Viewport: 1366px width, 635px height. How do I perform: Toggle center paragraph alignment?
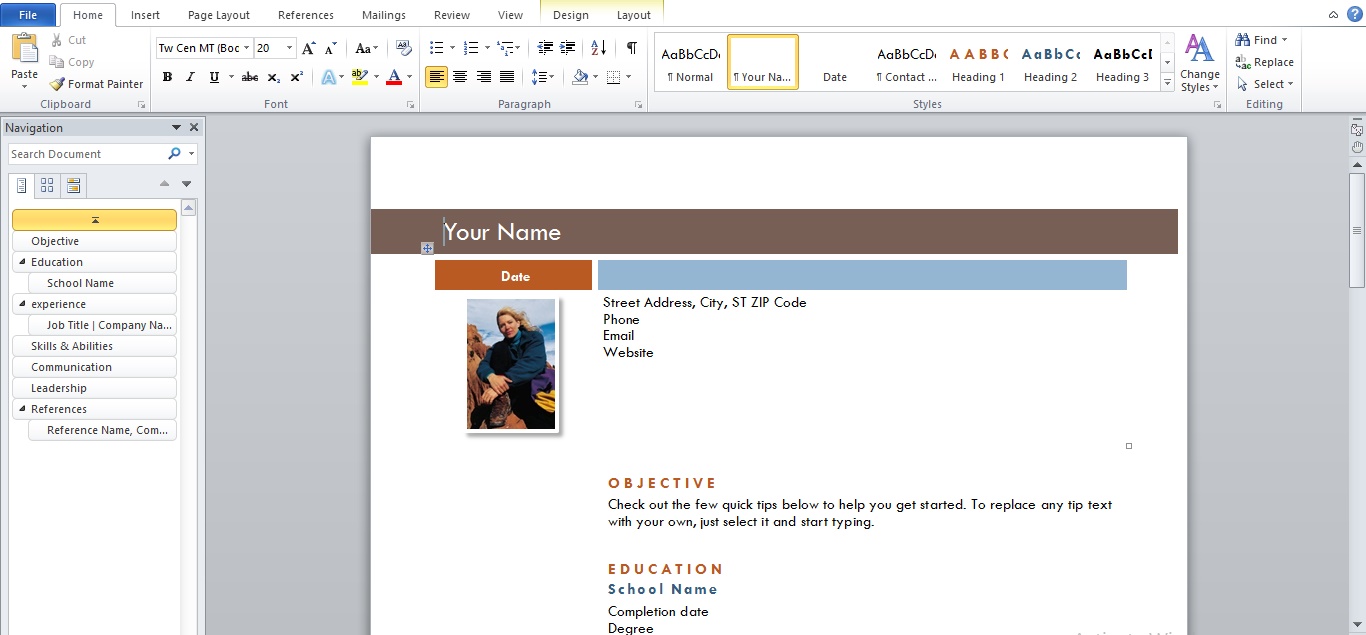(460, 77)
